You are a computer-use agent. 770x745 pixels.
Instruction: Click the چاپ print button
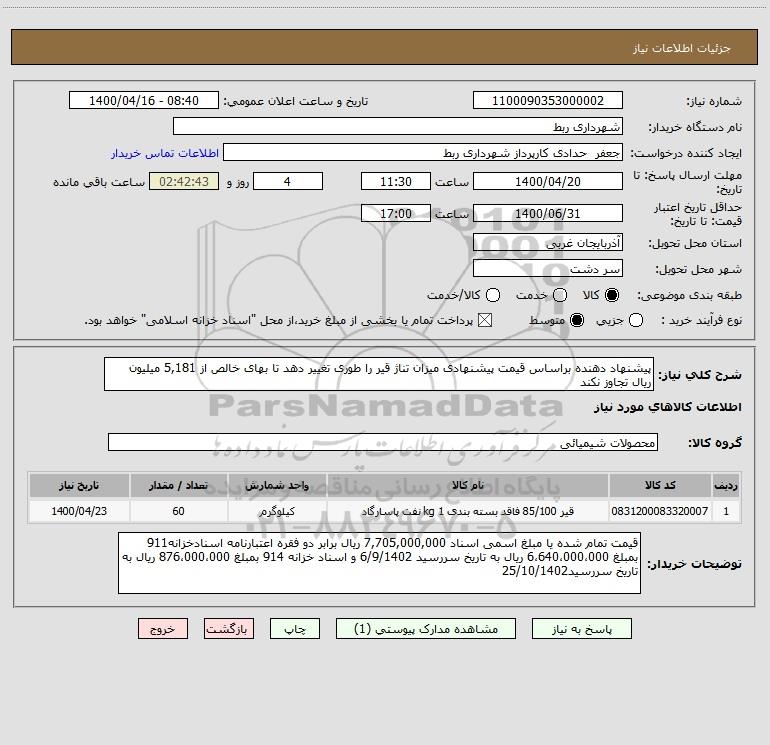point(295,629)
